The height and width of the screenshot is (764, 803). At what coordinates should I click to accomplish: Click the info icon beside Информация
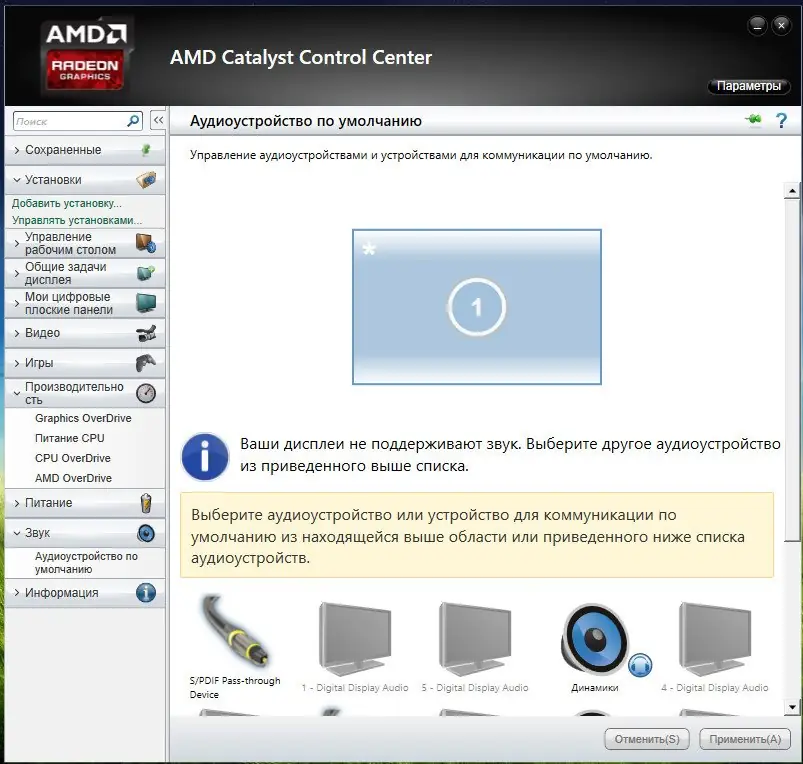tap(147, 592)
